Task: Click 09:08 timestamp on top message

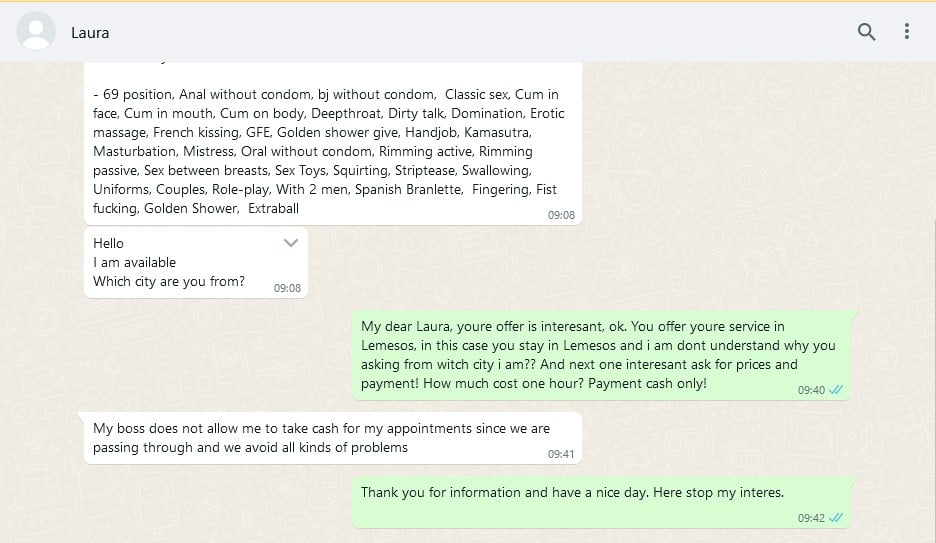Action: [561, 215]
